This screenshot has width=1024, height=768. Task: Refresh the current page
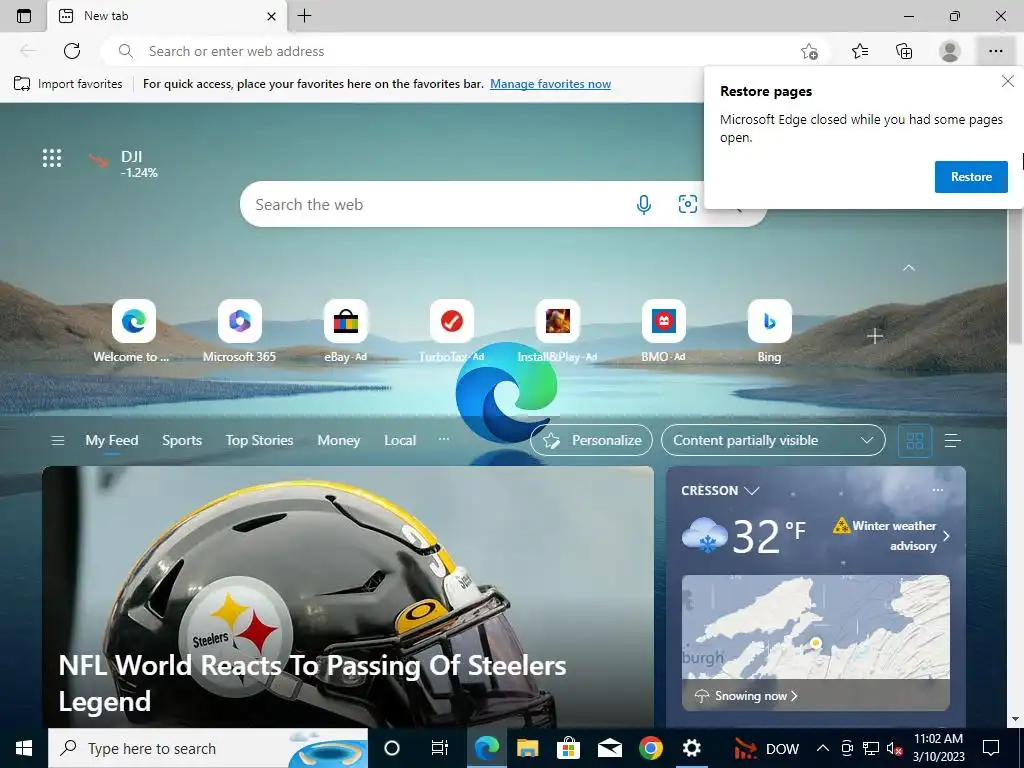pyautogui.click(x=72, y=51)
